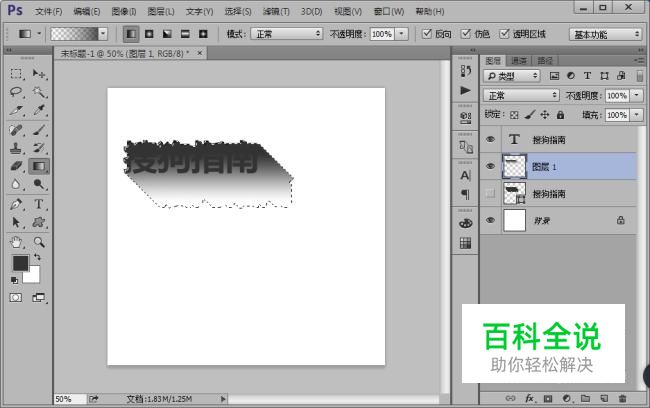Expand the 基本功能 workspace dropdown

pos(605,34)
